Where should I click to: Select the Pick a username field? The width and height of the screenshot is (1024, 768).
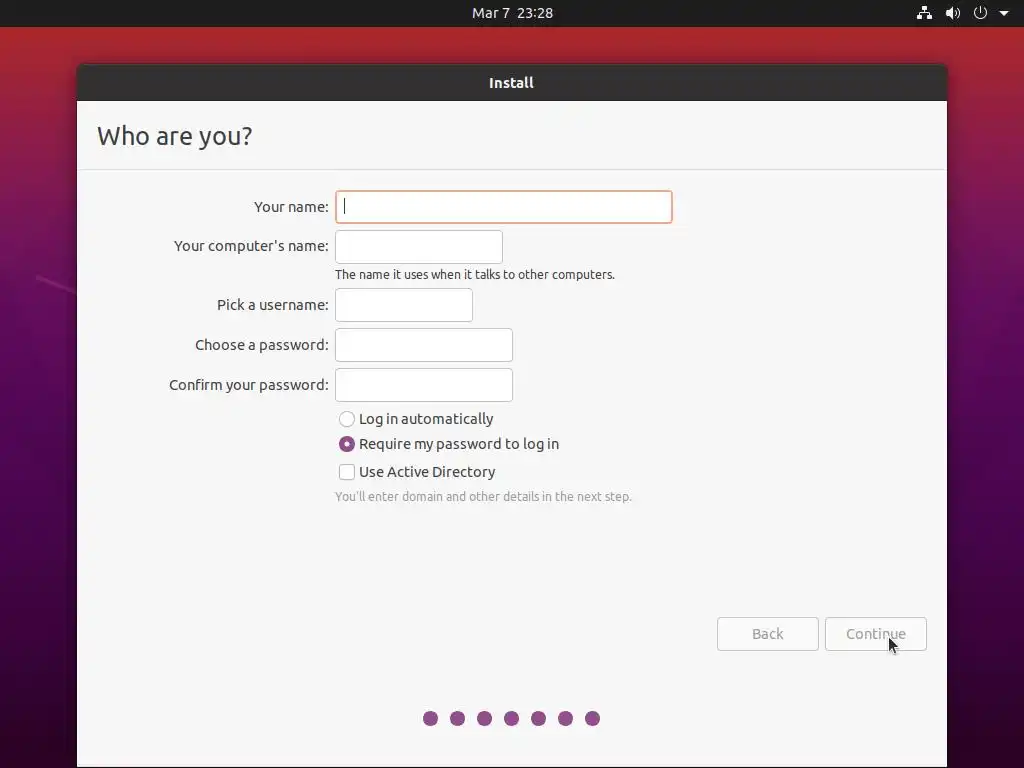point(404,305)
